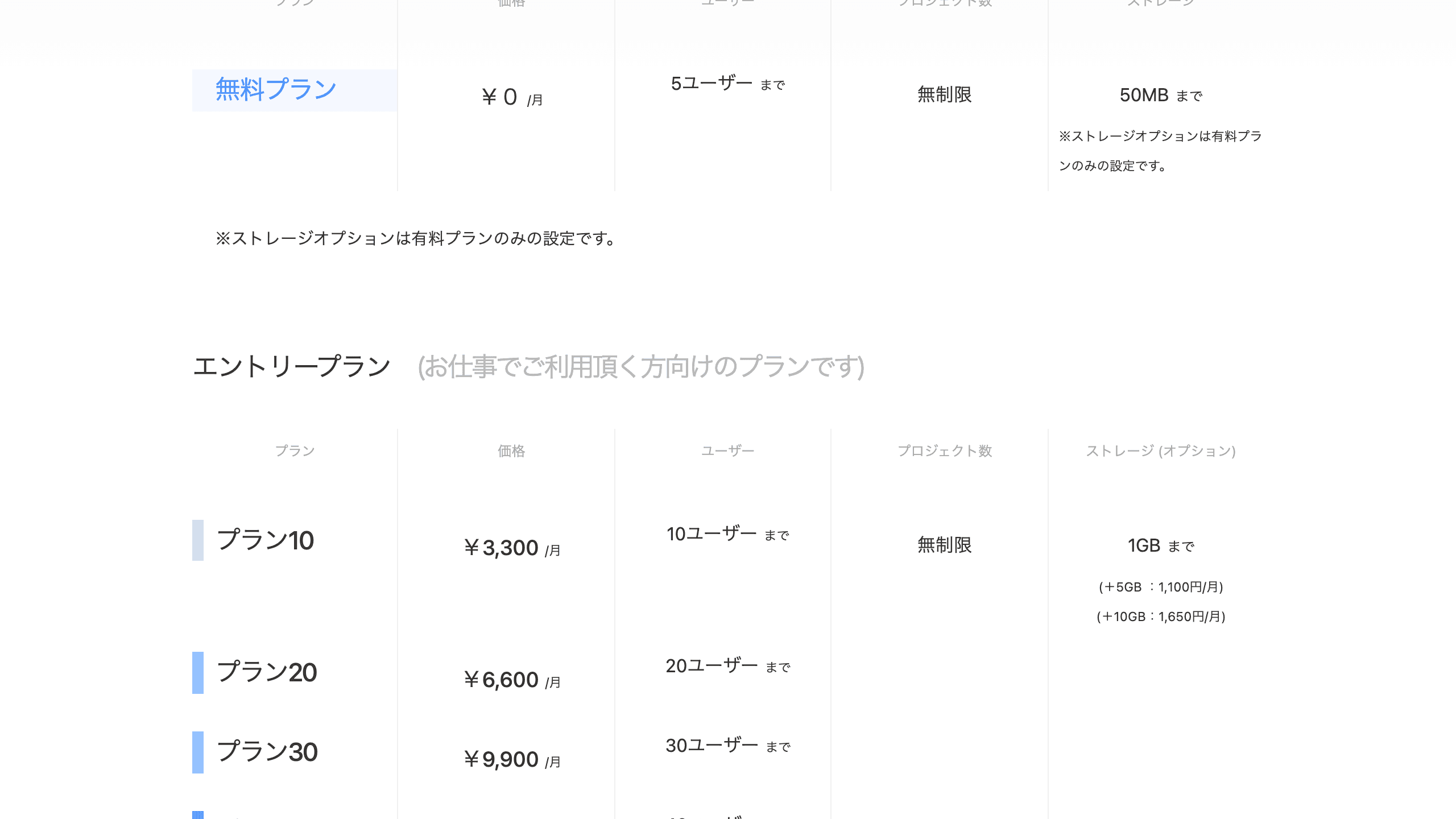Image resolution: width=1456 pixels, height=819 pixels.
Task: Click the ユーザー column header in the entry table
Action: point(728,451)
